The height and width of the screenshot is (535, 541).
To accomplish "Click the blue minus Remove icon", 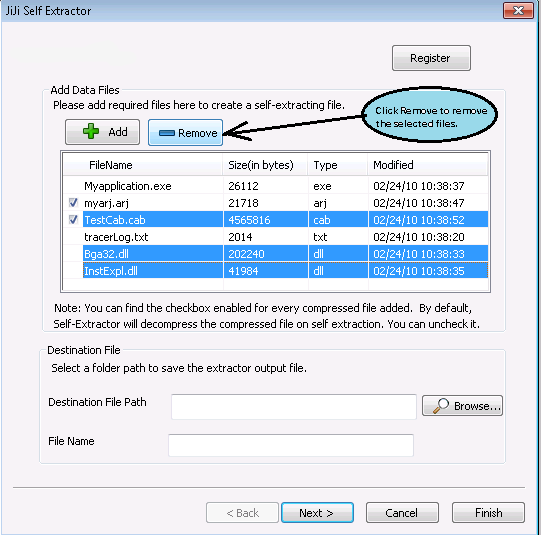I will point(167,133).
